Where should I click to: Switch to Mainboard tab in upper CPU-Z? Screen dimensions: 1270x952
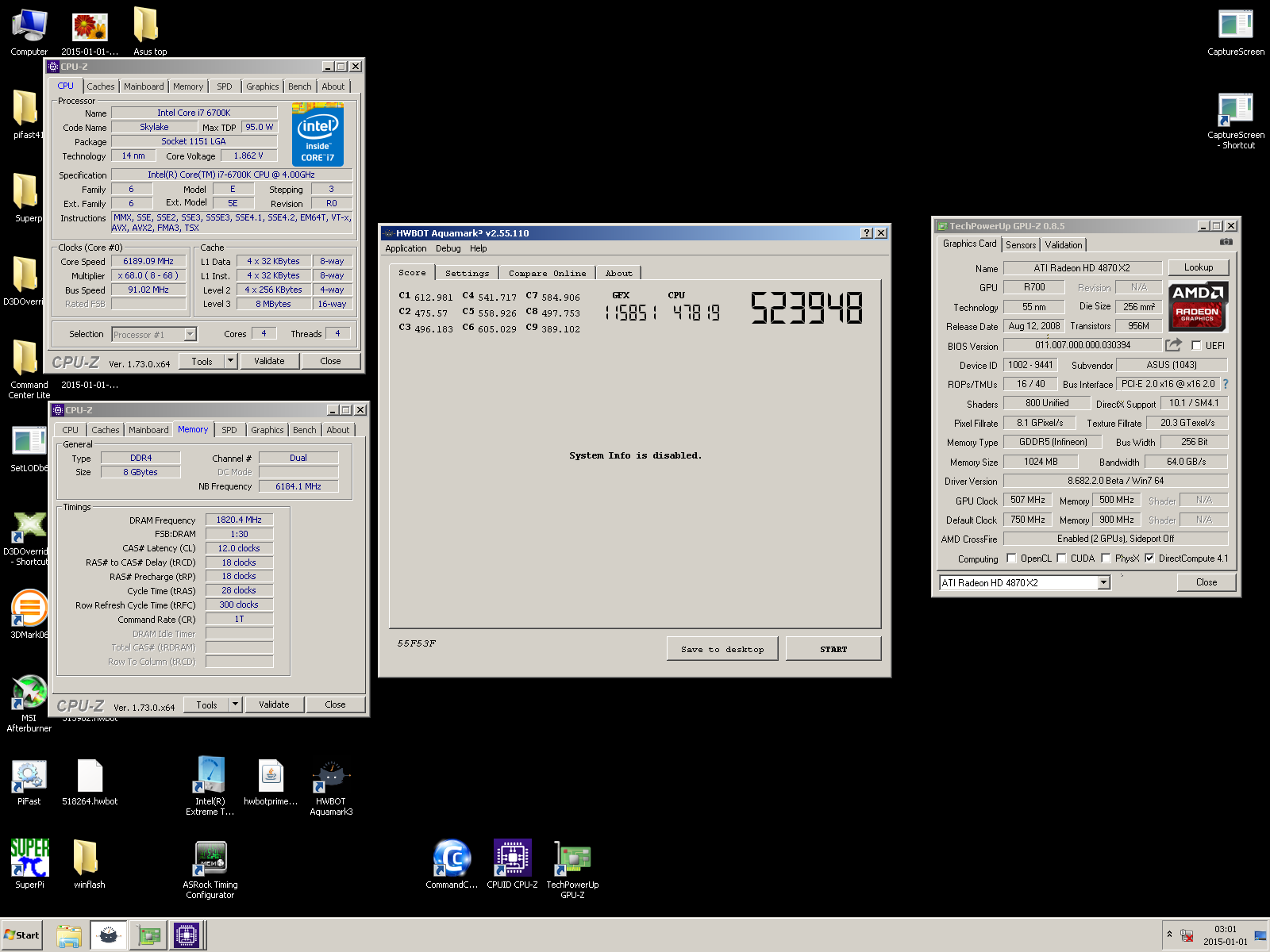(x=144, y=86)
